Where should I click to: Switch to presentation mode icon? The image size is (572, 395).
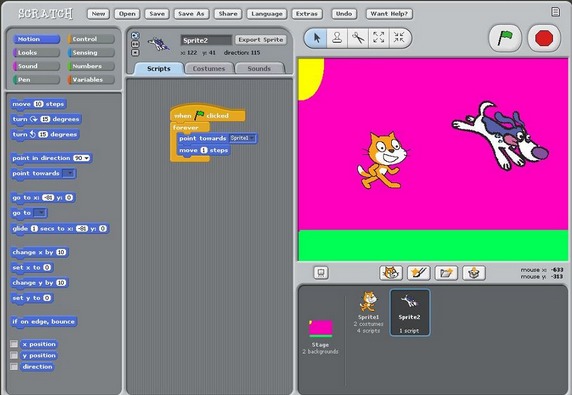pos(321,272)
